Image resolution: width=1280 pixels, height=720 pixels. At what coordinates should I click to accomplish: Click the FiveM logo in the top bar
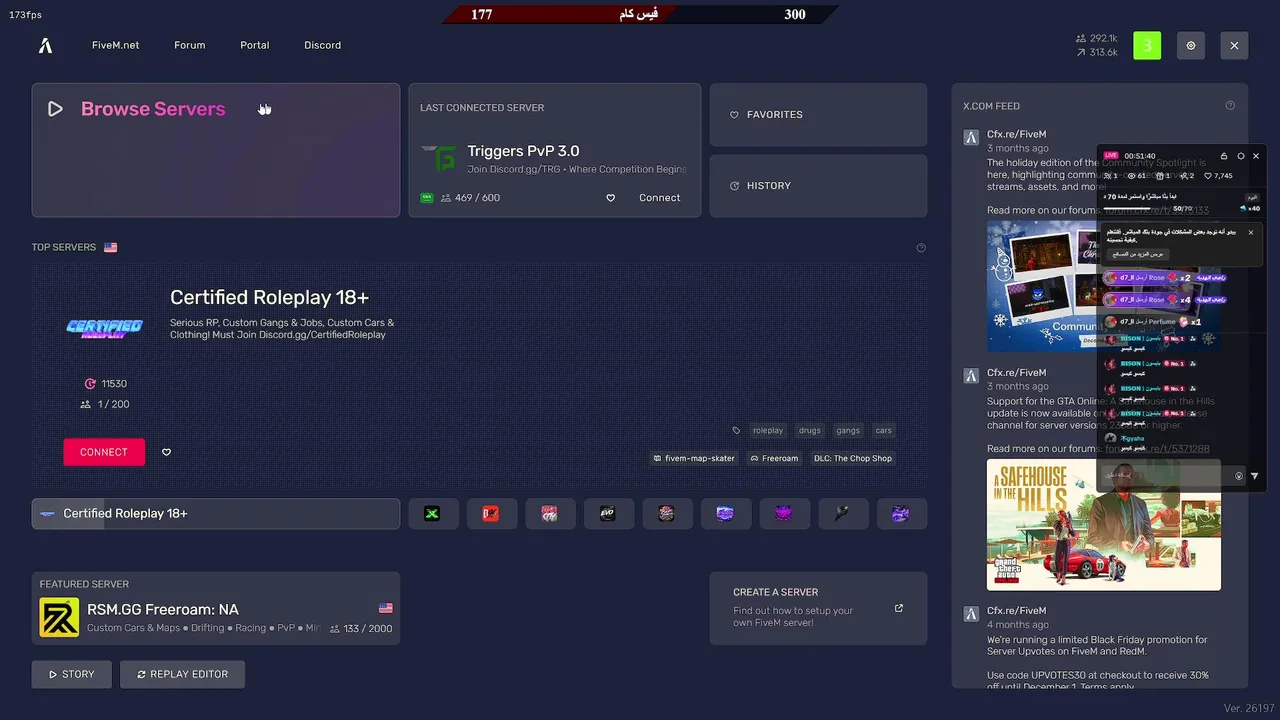click(45, 45)
